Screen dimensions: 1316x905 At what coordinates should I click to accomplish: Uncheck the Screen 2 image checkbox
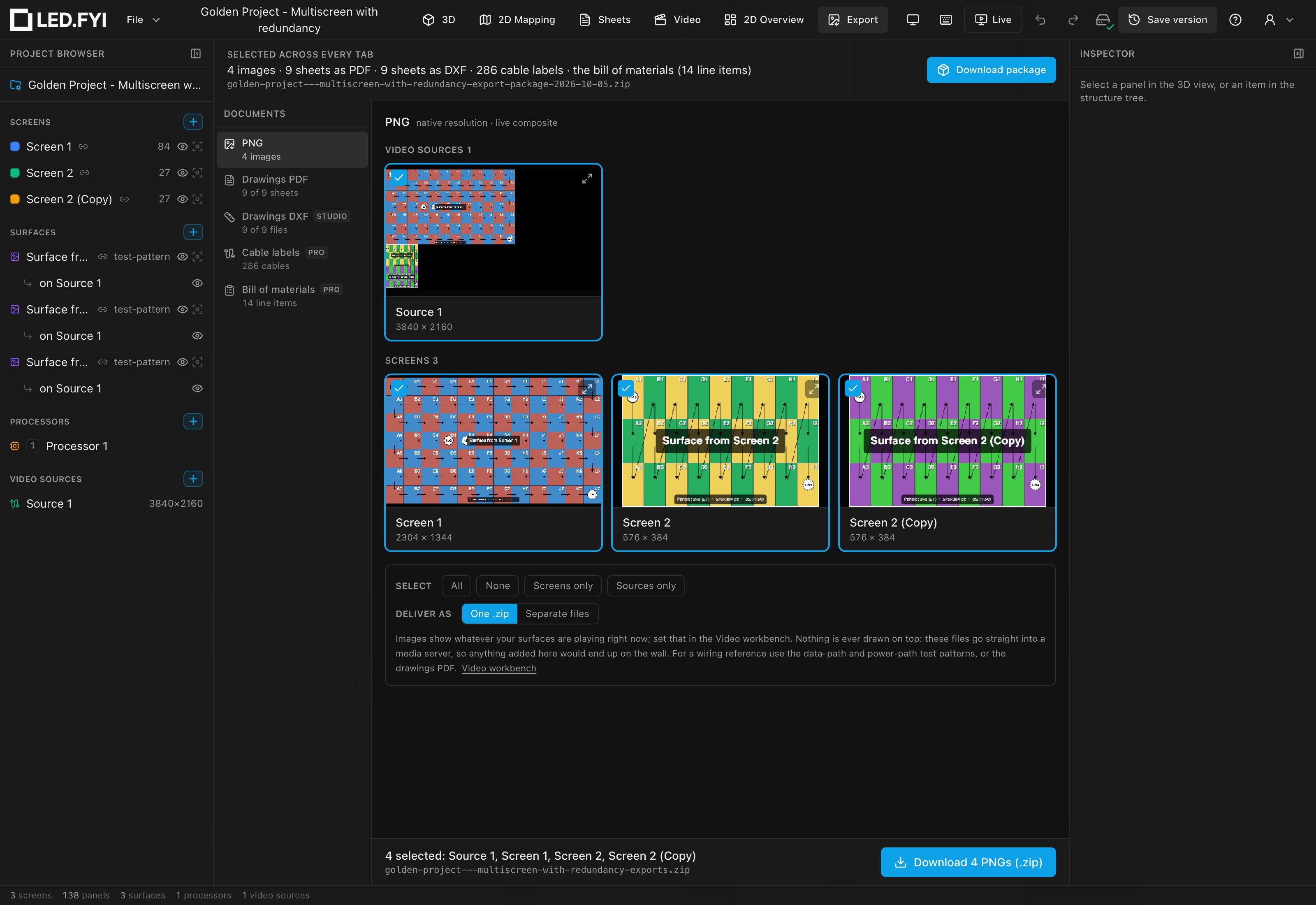coord(626,388)
